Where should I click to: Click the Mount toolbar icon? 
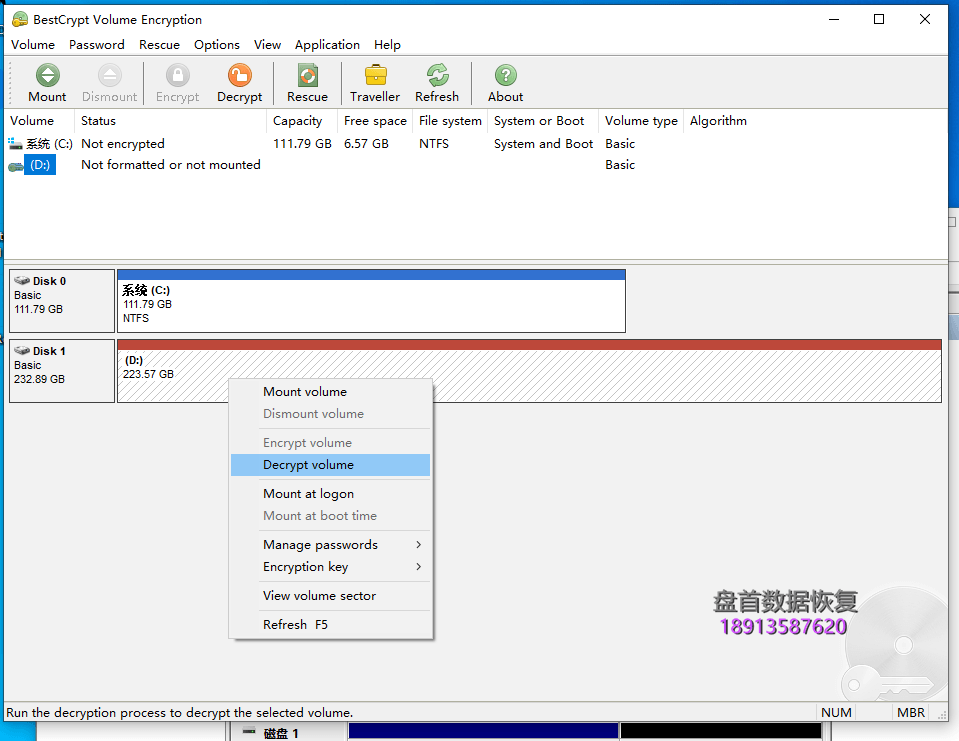pyautogui.click(x=47, y=76)
